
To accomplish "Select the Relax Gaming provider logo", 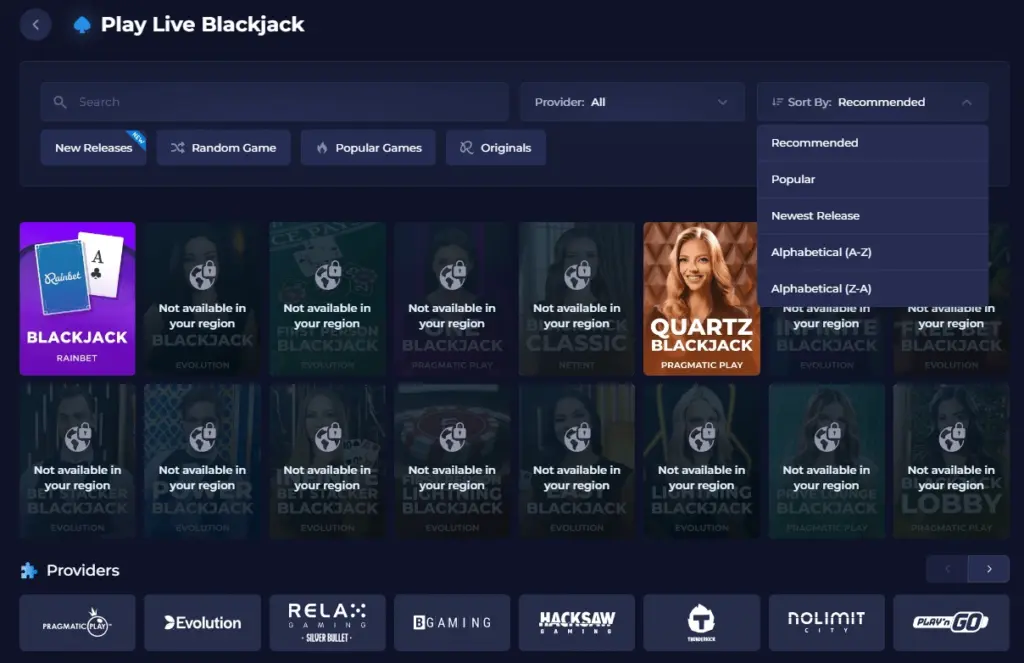I will tap(327, 623).
